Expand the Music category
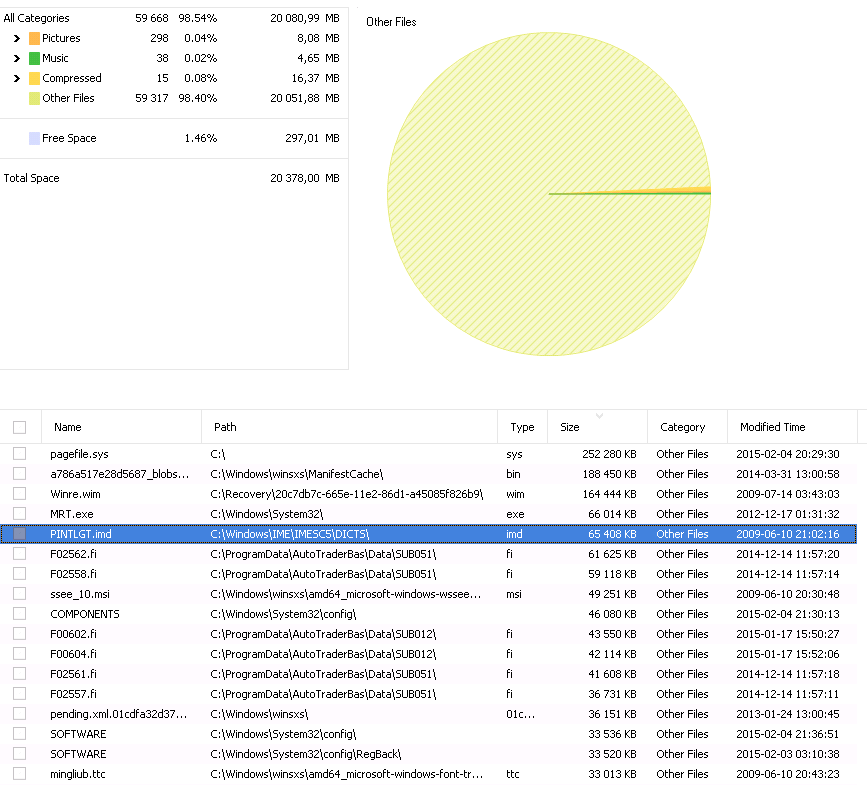The image size is (867, 785). click(x=17, y=58)
